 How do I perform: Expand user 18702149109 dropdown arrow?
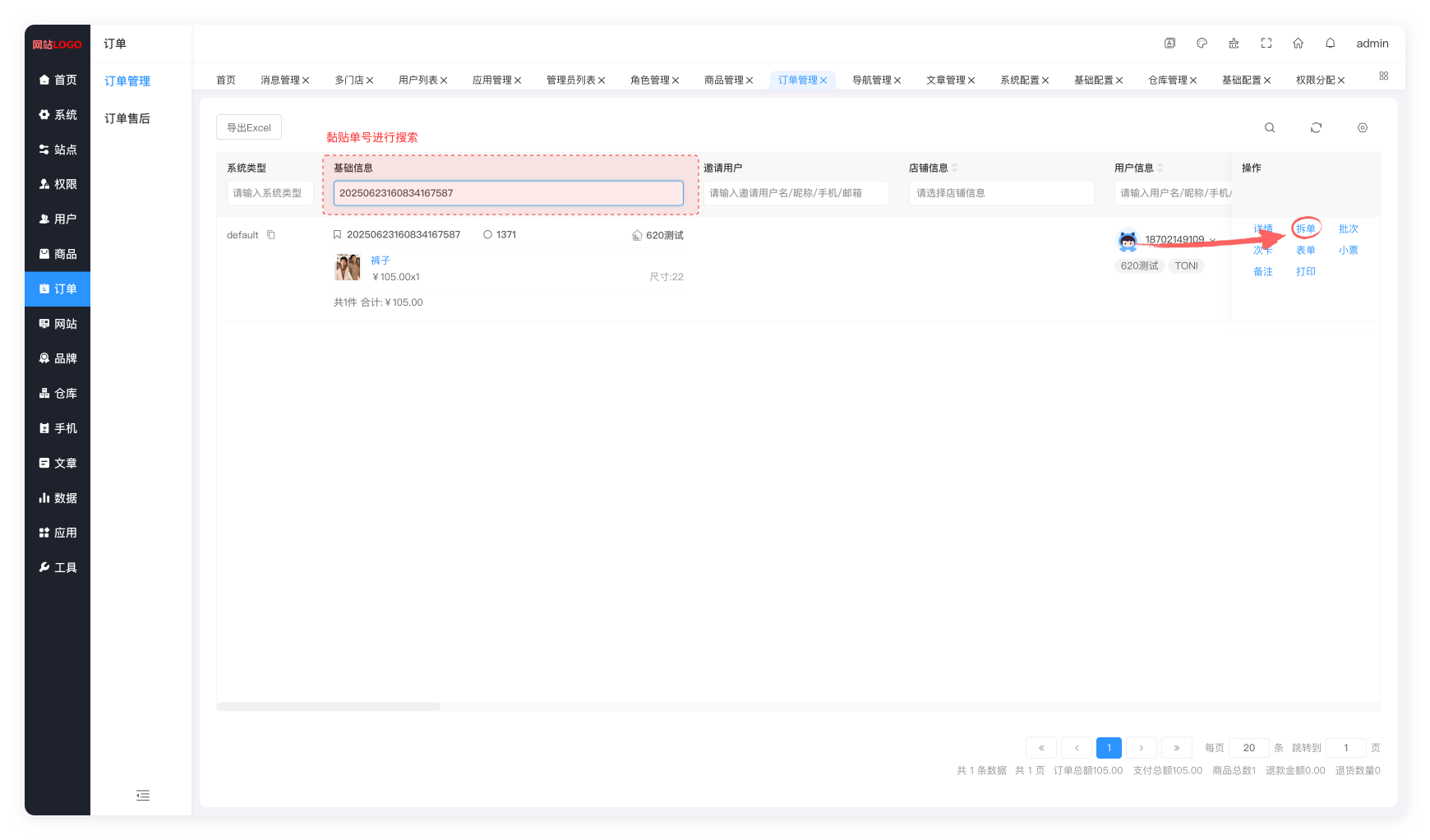[1212, 240]
